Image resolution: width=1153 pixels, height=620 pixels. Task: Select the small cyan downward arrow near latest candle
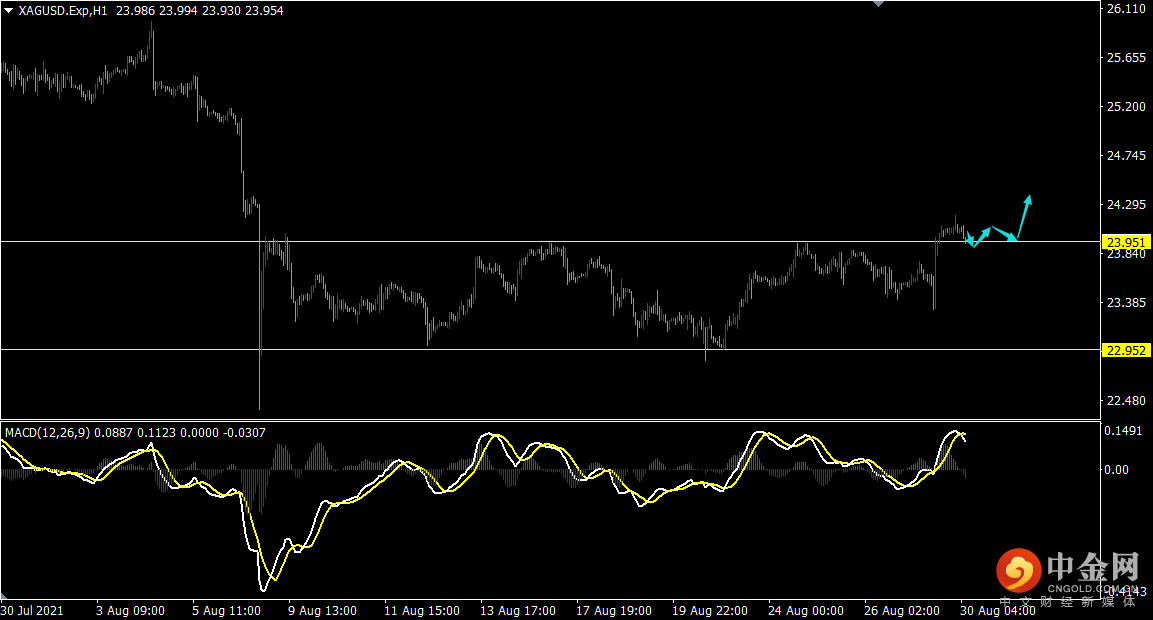point(969,238)
